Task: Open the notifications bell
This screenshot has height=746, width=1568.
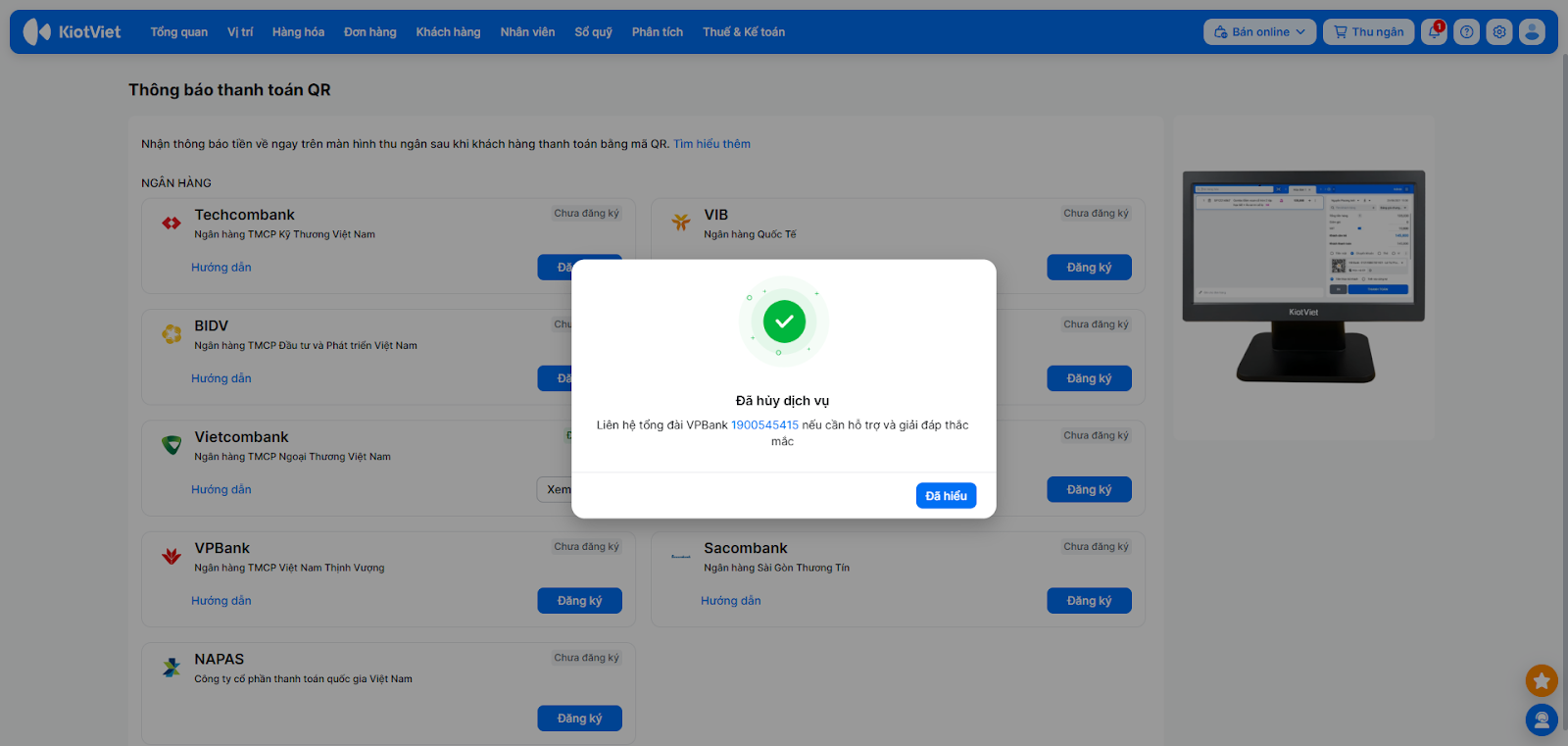Action: (x=1434, y=31)
